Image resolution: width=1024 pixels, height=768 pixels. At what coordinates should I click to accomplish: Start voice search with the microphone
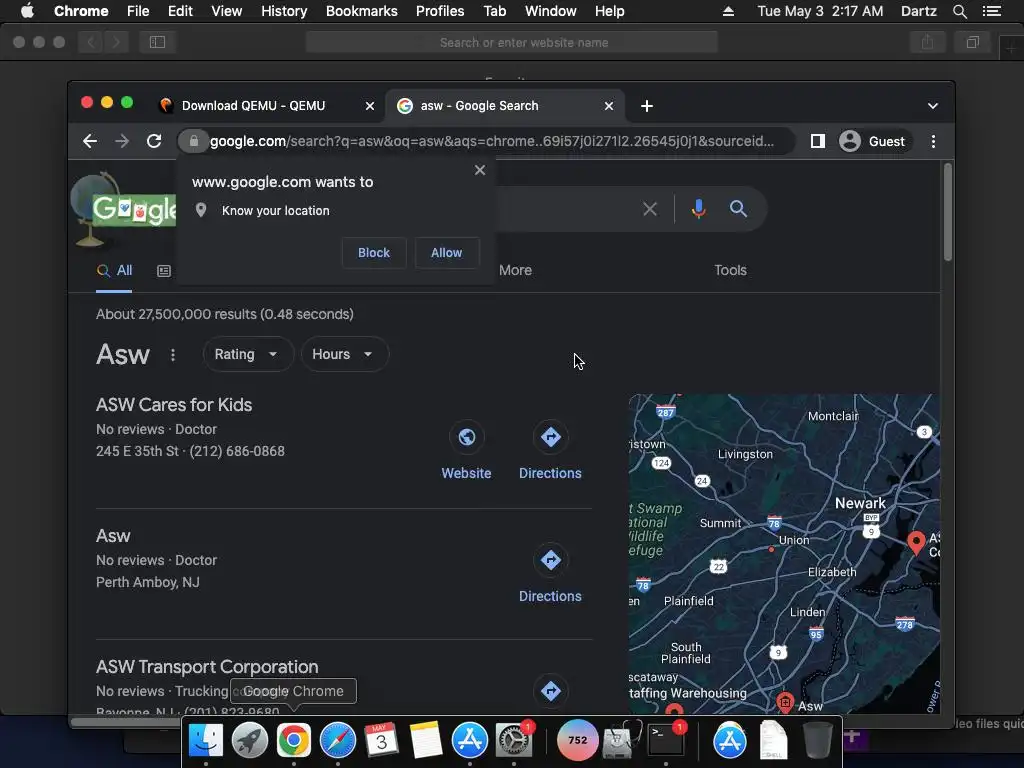[x=698, y=209]
